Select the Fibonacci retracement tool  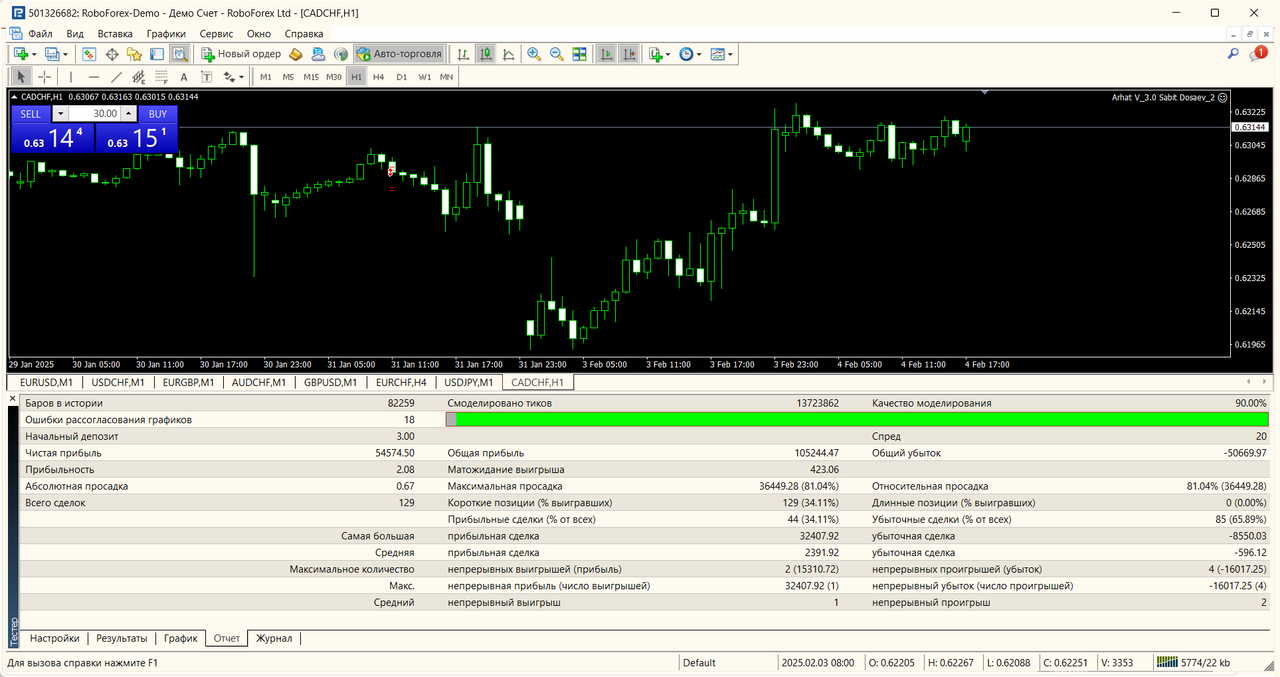coord(160,76)
